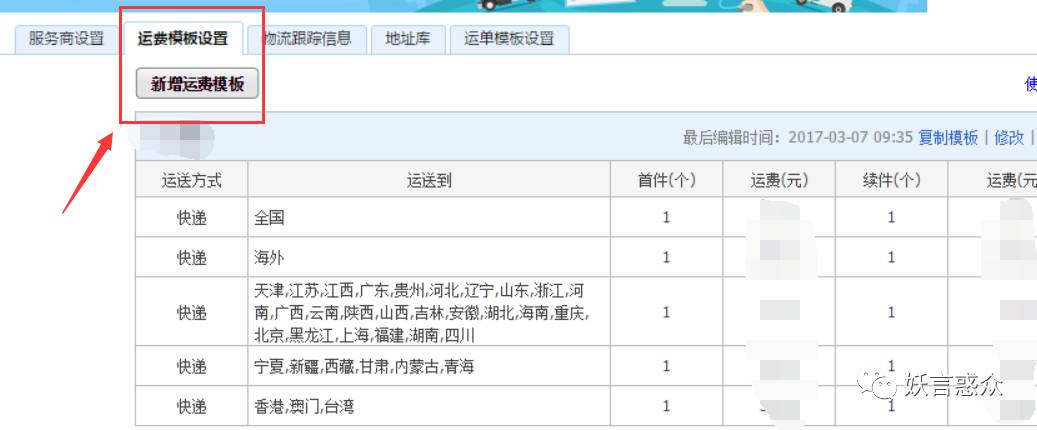Click the 宁夏,新疆,西藏 destination cell

pyautogui.click(x=364, y=367)
